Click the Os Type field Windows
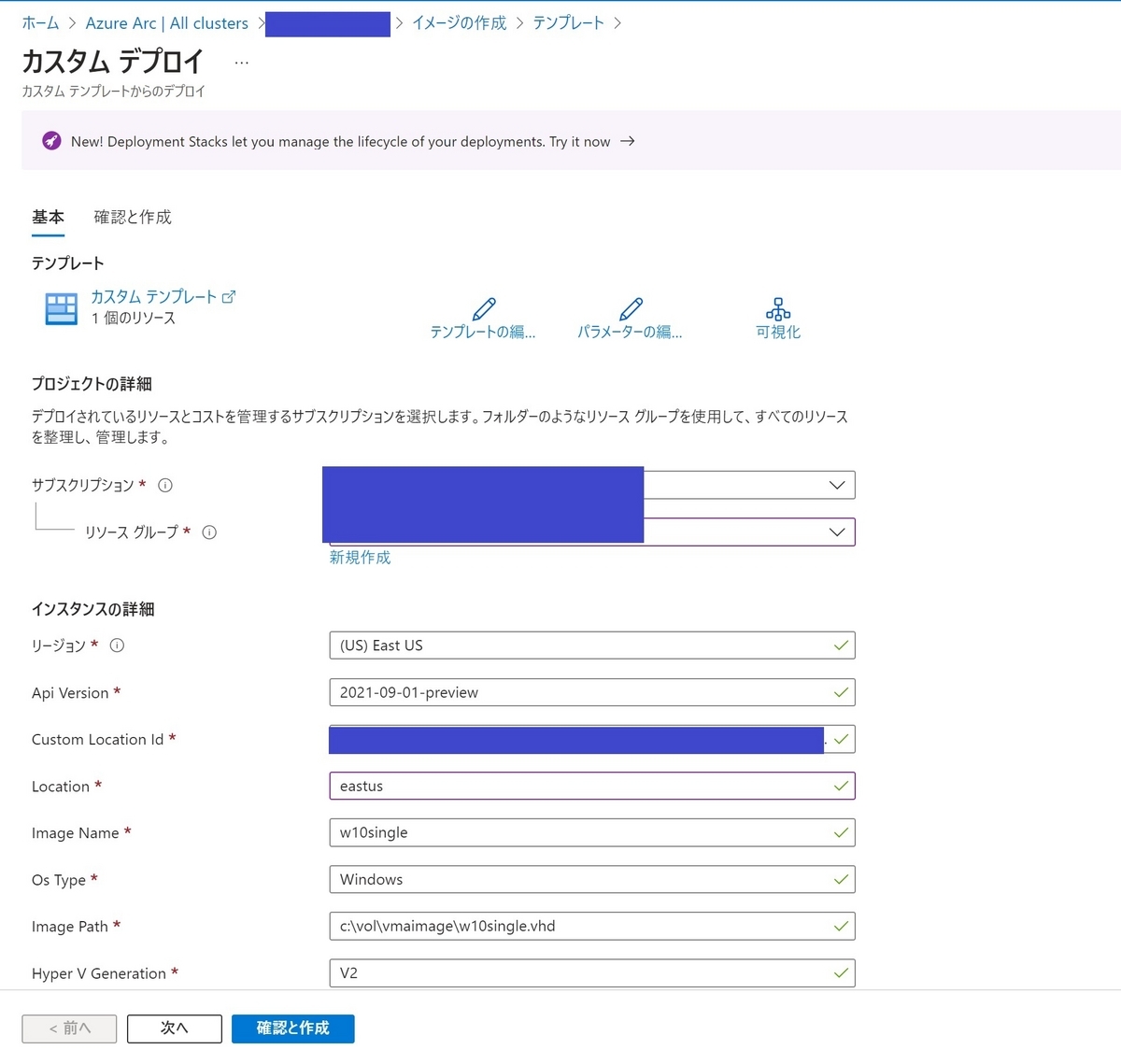The image size is (1121, 1064). coord(591,879)
